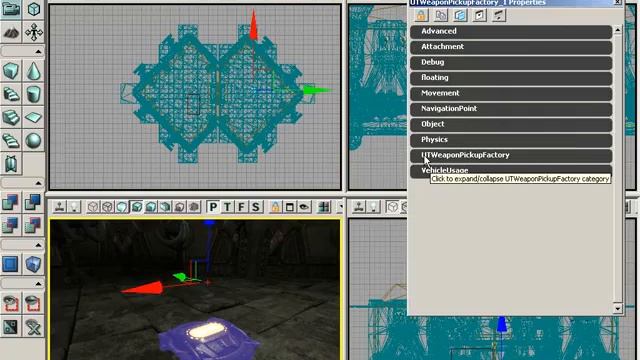Choose the spiral staircase brush builder

coord(11,141)
